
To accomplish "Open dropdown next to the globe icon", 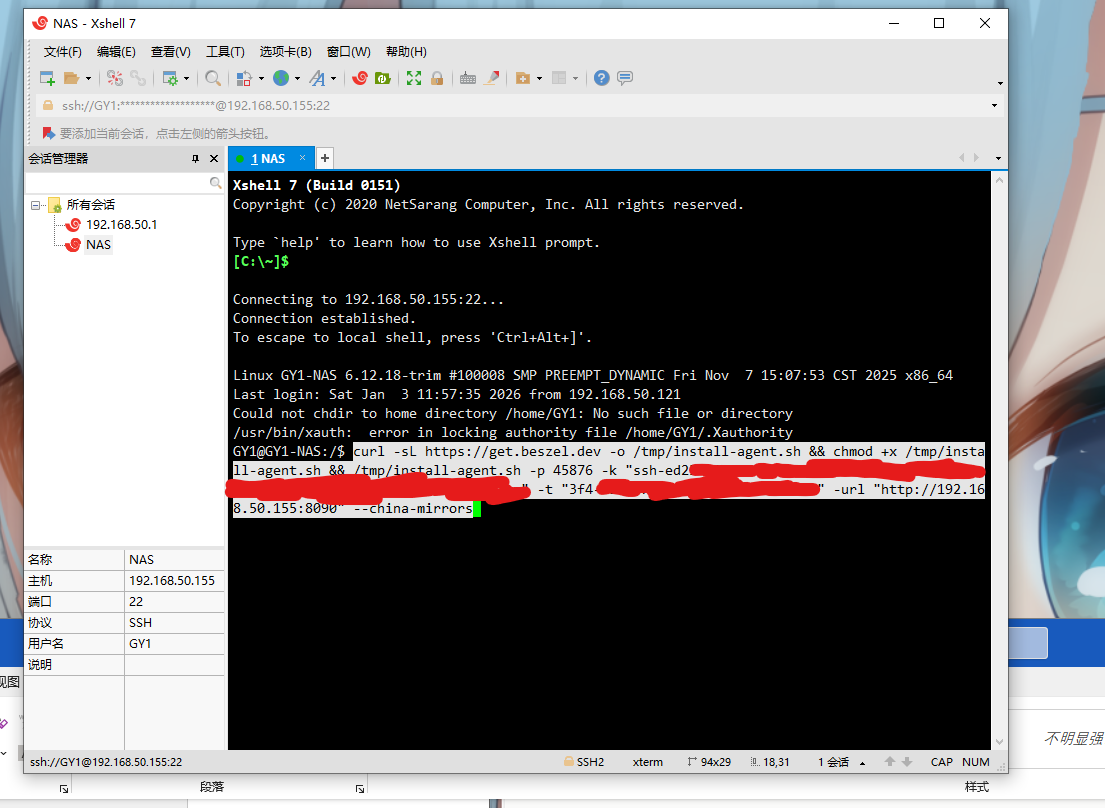I will pos(298,78).
